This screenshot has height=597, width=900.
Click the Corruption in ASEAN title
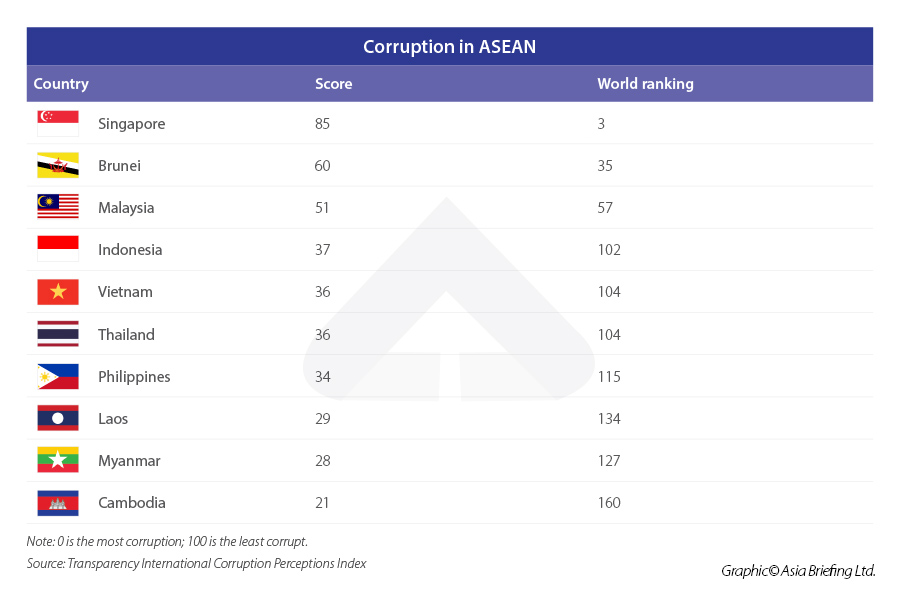(449, 47)
